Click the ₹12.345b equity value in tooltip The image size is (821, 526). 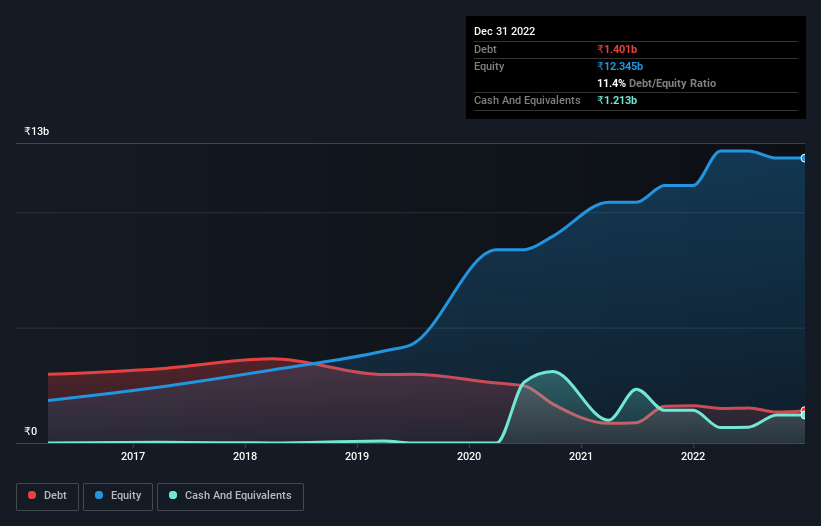[620, 66]
